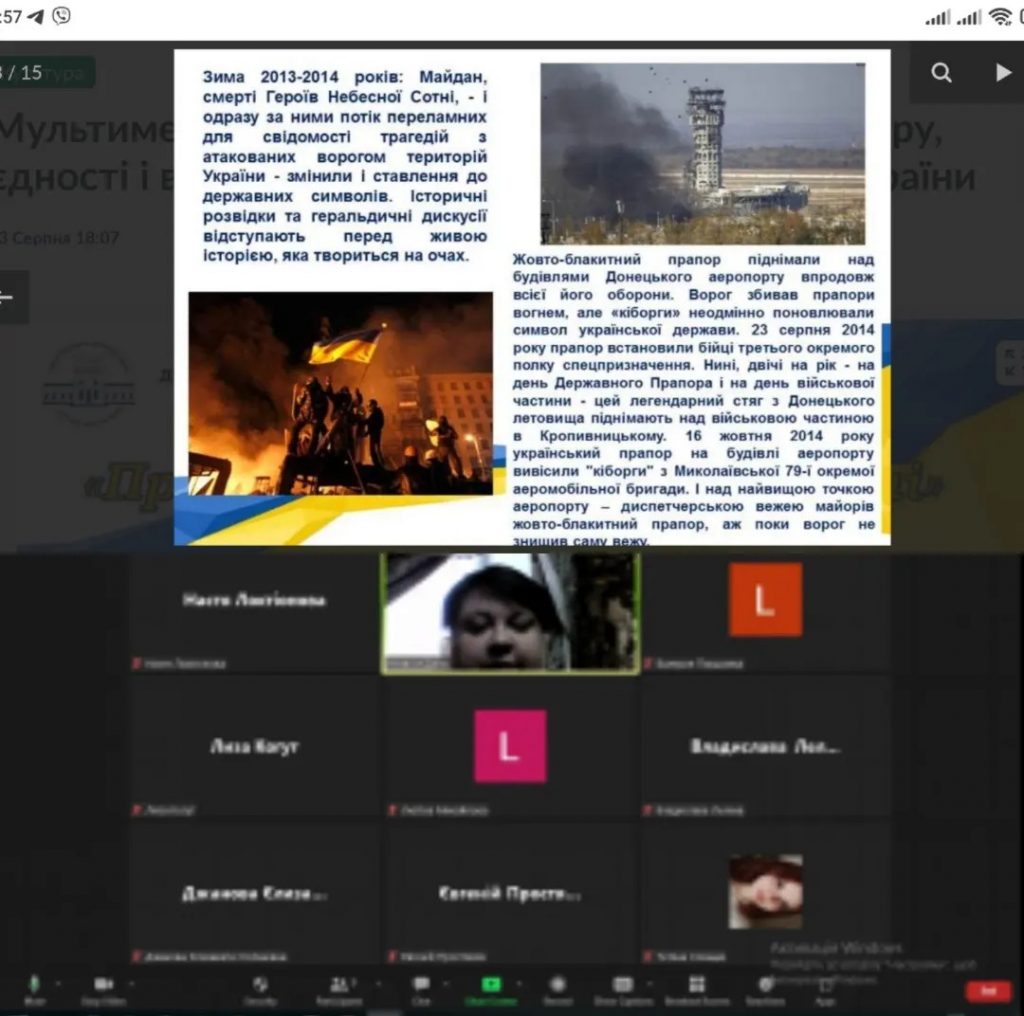Open the Chat panel
The height and width of the screenshot is (1016, 1024).
pos(421,986)
